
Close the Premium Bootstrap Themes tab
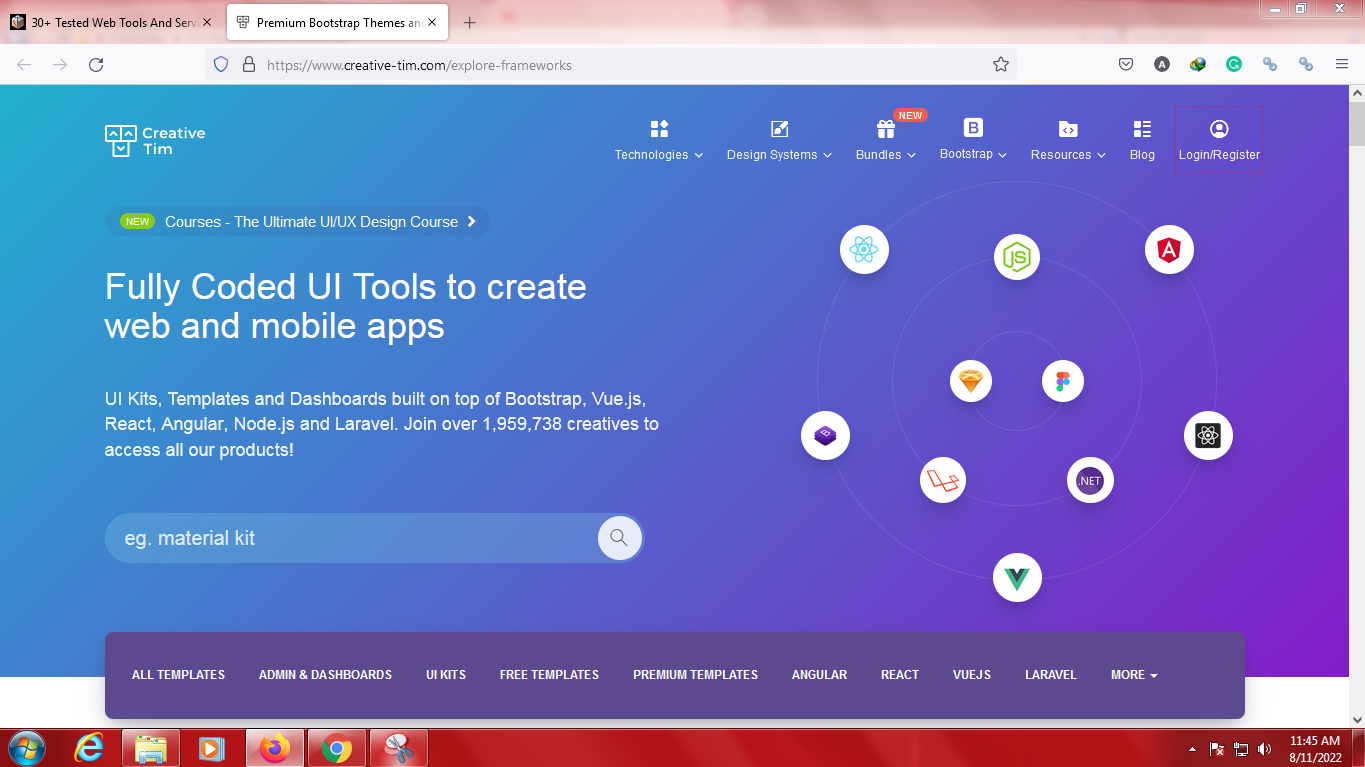pos(434,22)
